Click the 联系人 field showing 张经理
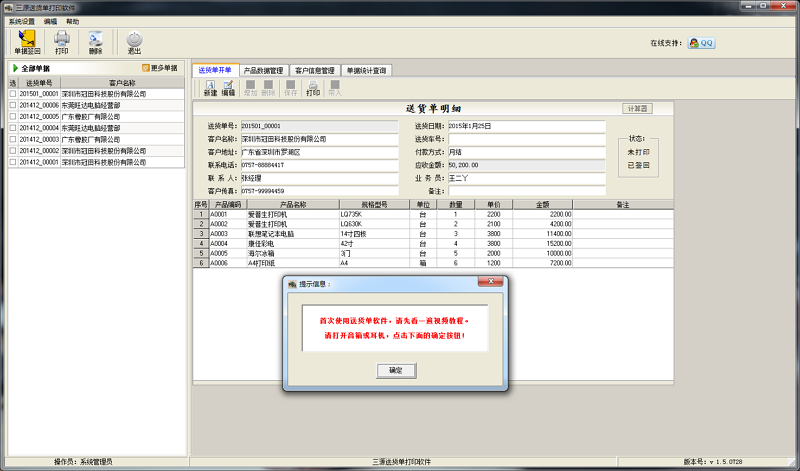This screenshot has width=800, height=471. coord(319,178)
